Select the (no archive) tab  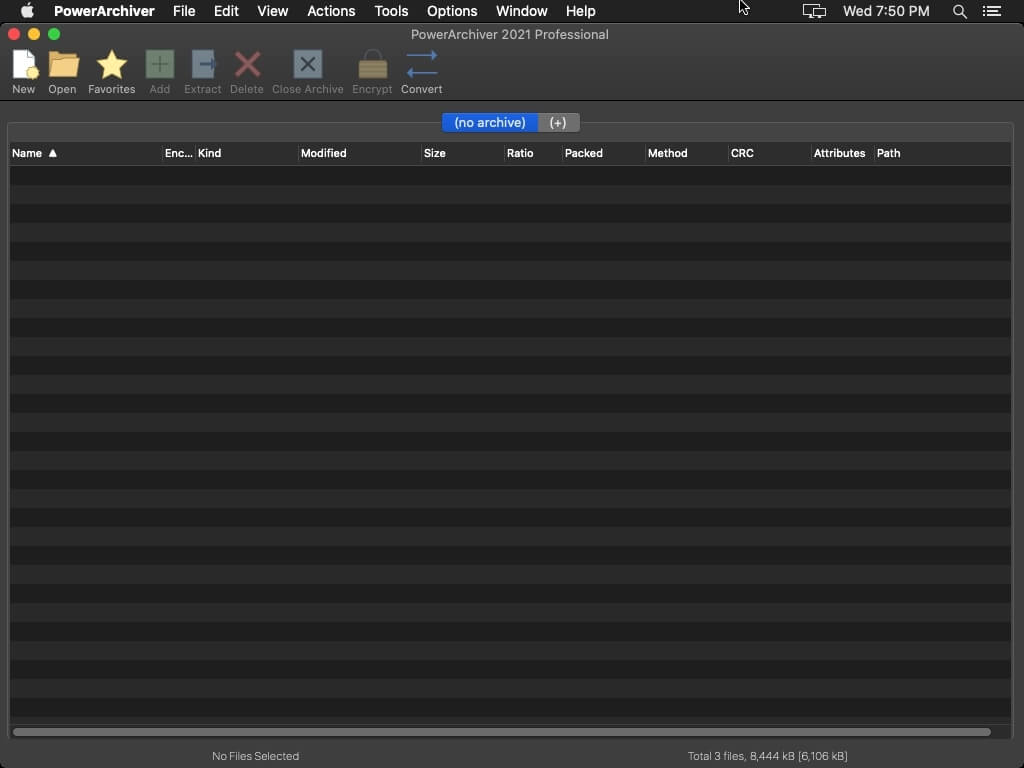tap(490, 123)
